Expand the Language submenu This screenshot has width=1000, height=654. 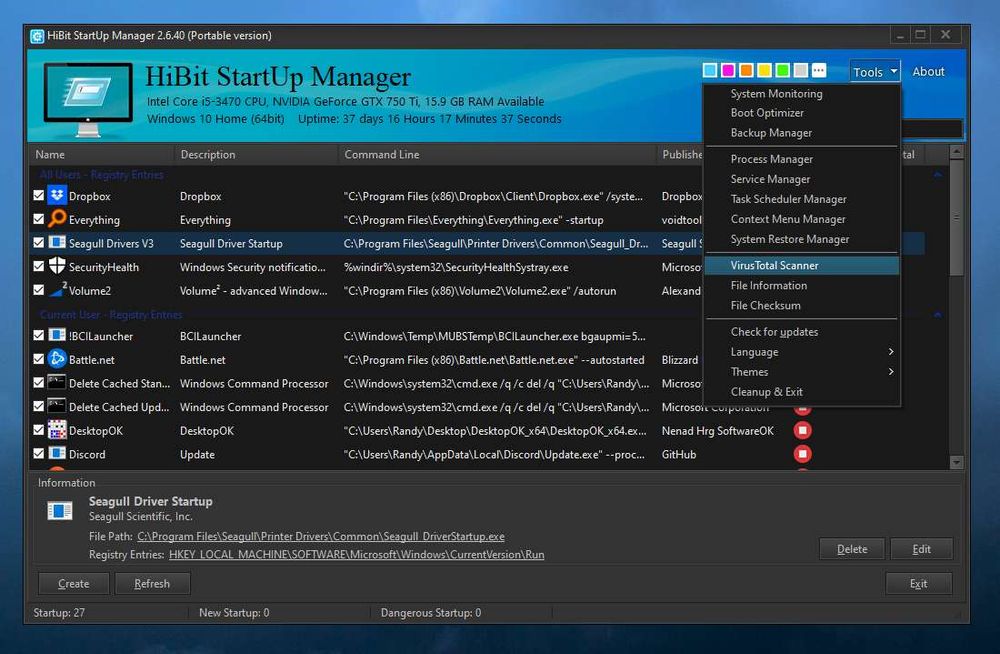pyautogui.click(x=802, y=352)
